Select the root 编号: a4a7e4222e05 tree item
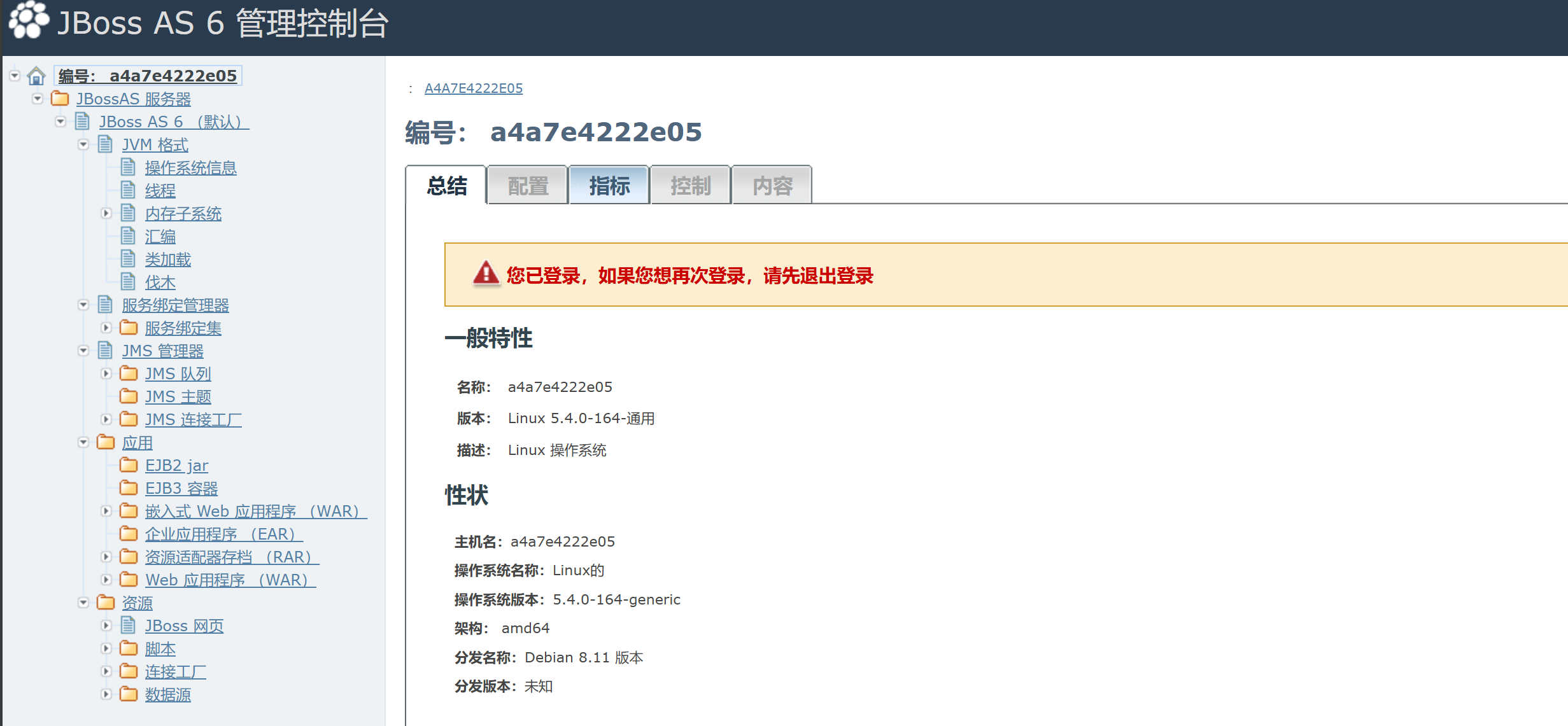Screen dimensions: 1568x726 [x=148, y=76]
